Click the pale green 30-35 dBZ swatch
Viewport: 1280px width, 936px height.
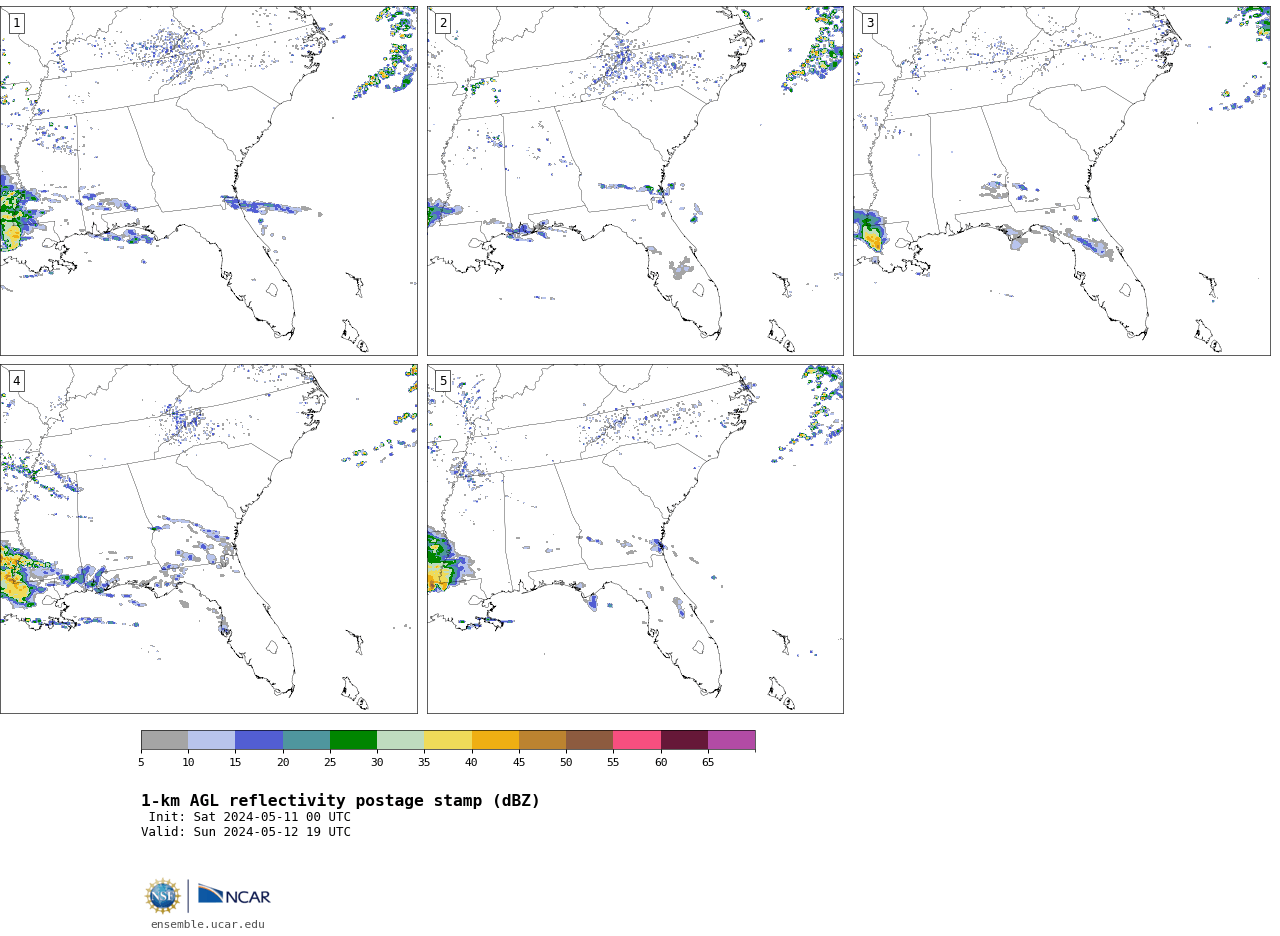point(401,740)
